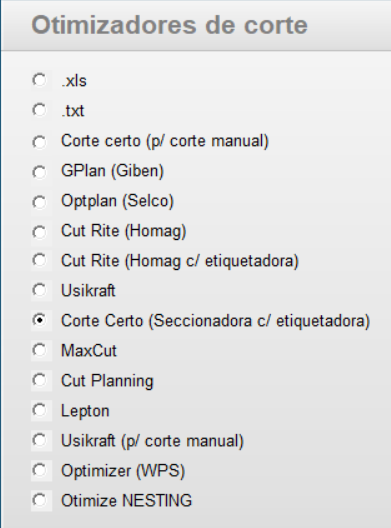Pick the GPlan (Giben) optimizer
391x528 pixels.
point(39,171)
